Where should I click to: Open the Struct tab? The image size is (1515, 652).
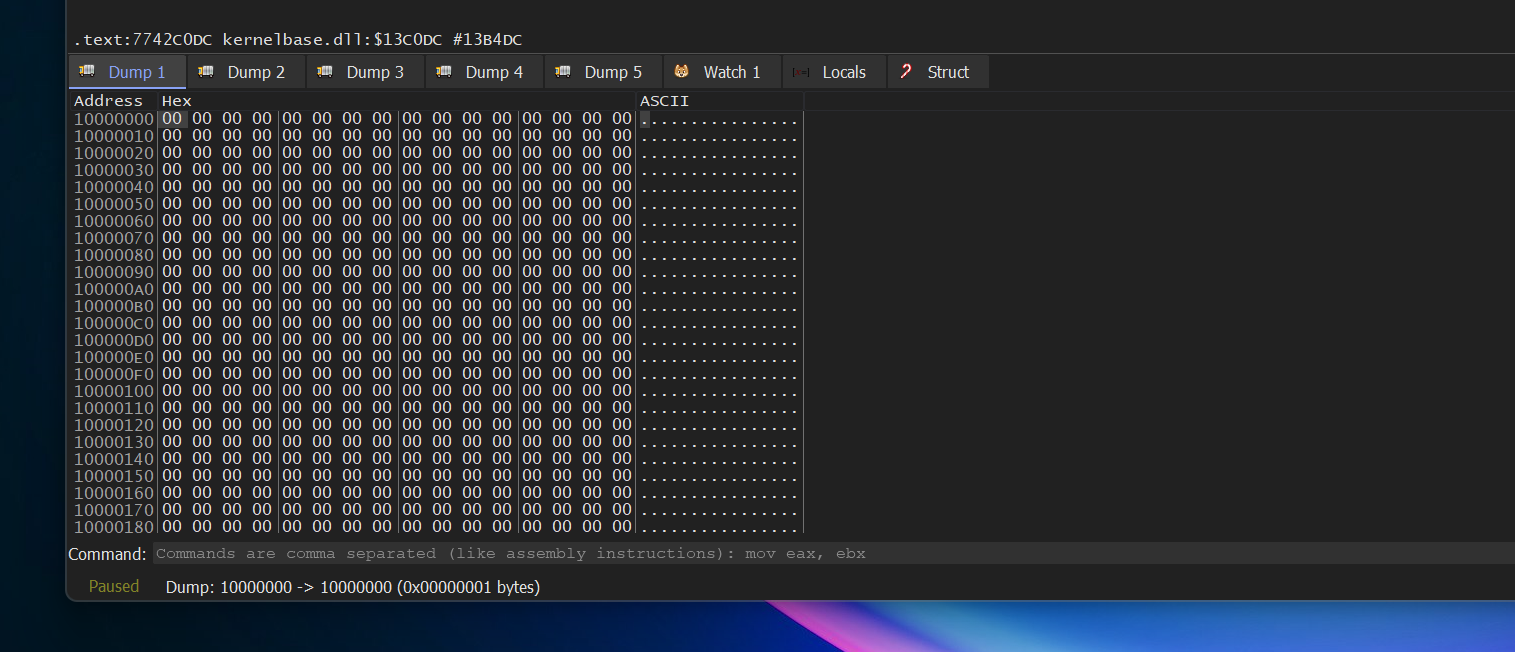[x=947, y=72]
